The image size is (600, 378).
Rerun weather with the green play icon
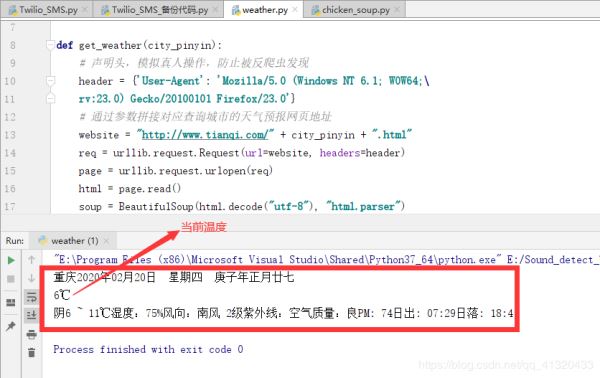tap(11, 261)
